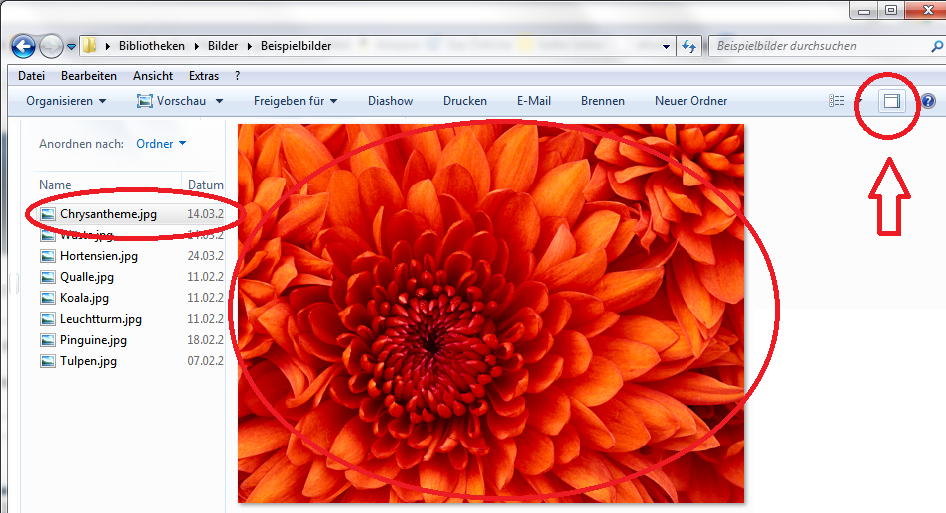Select Leuchtturm.jpg in the file list
Image resolution: width=946 pixels, height=513 pixels.
tap(100, 319)
